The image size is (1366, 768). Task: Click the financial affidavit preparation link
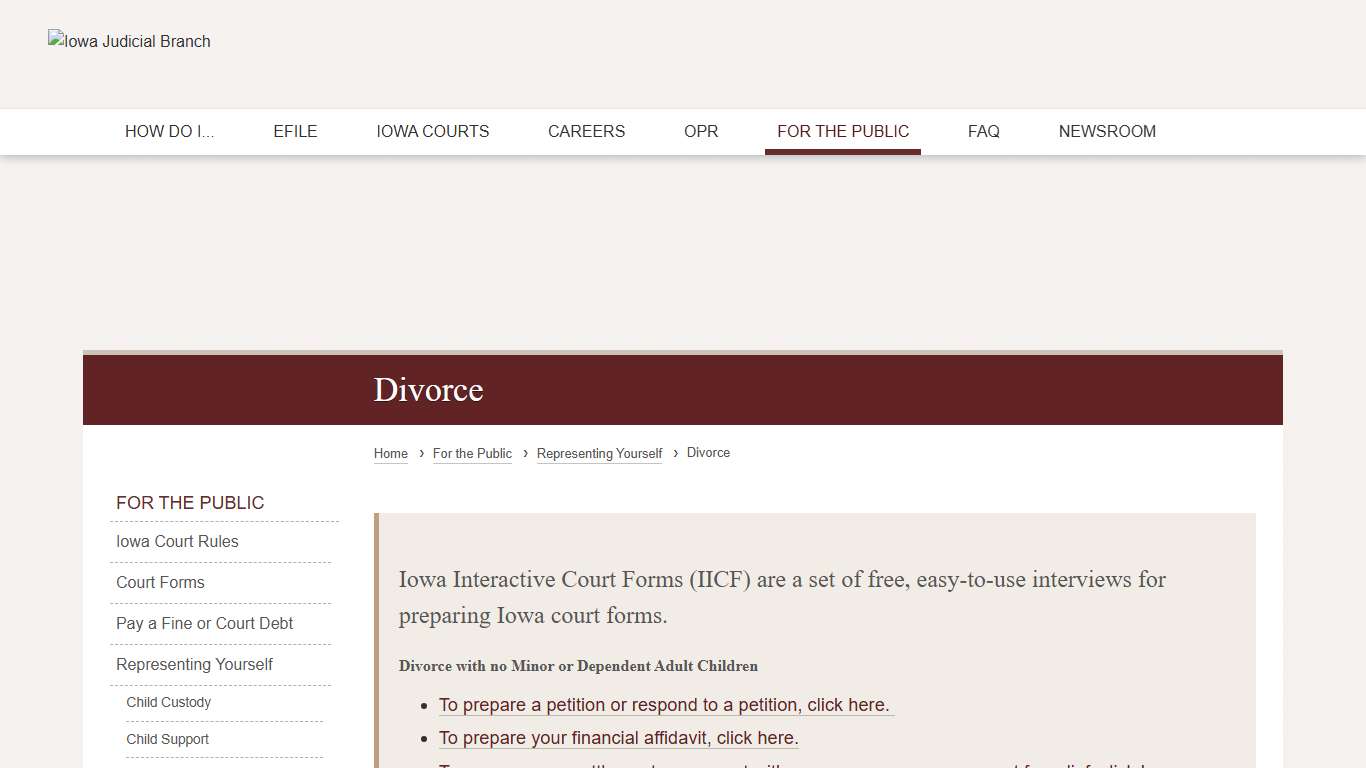point(618,738)
